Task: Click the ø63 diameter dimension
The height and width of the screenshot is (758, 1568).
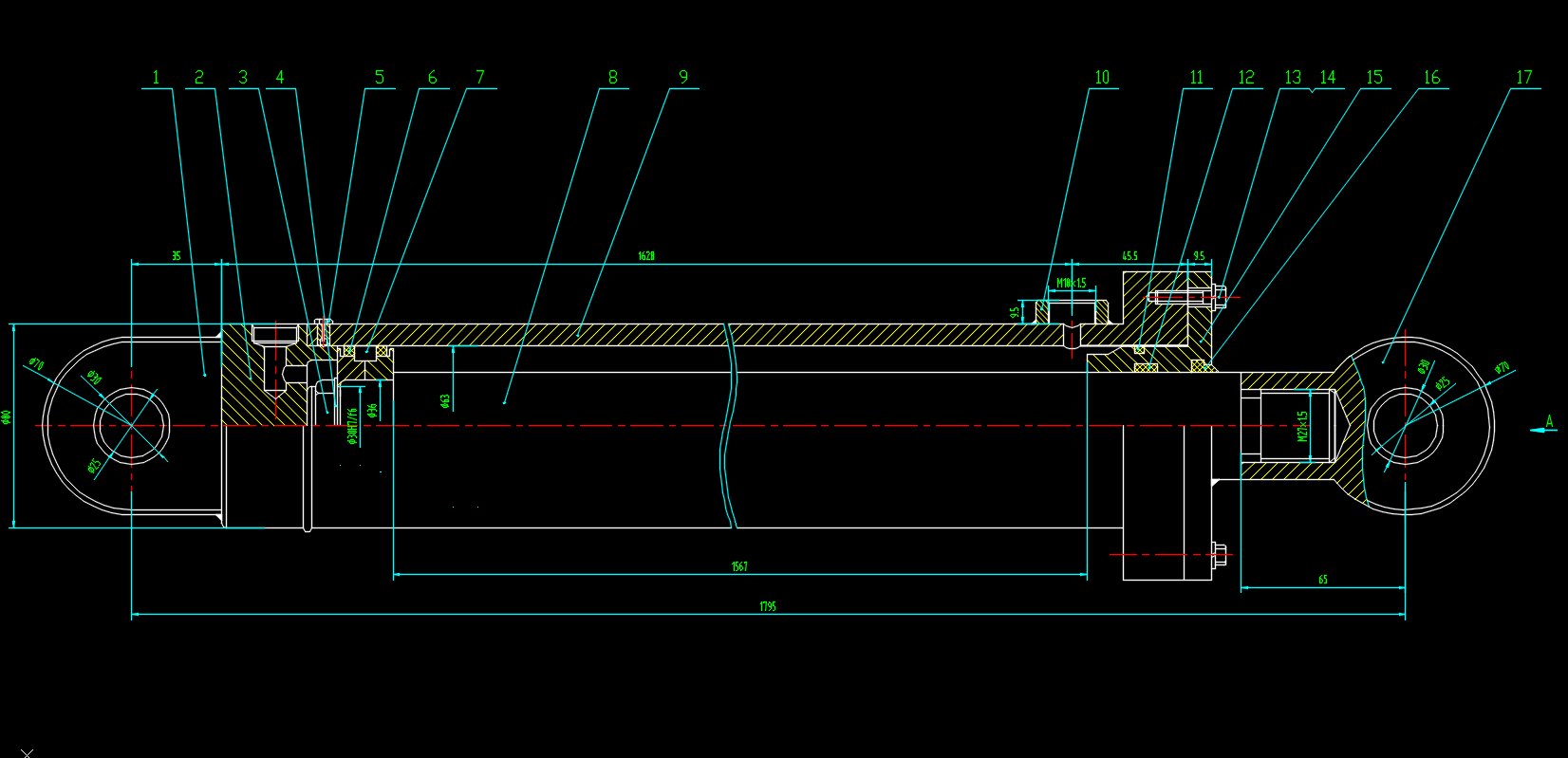Action: 445,400
